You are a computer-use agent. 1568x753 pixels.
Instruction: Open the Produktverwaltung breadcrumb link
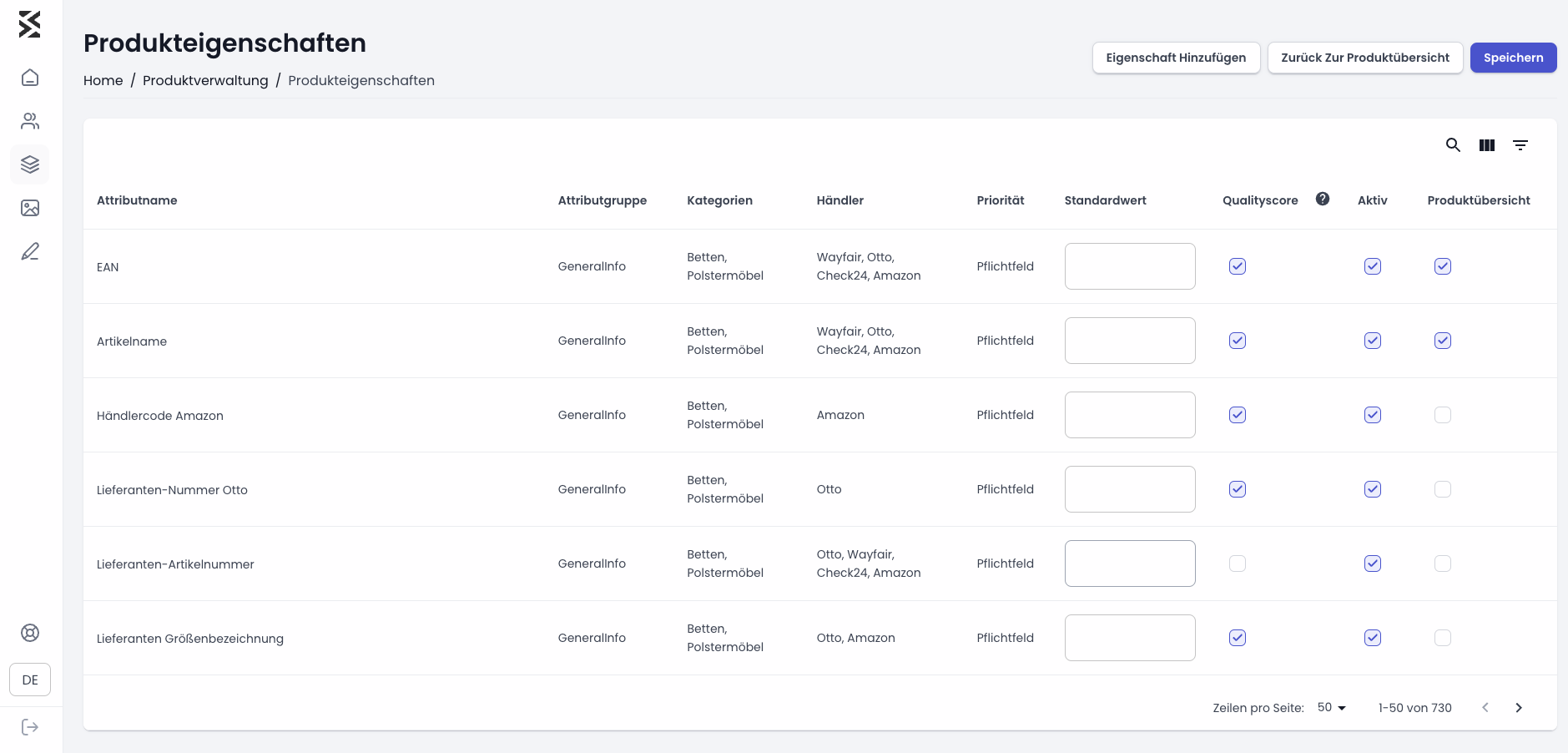pyautogui.click(x=205, y=80)
